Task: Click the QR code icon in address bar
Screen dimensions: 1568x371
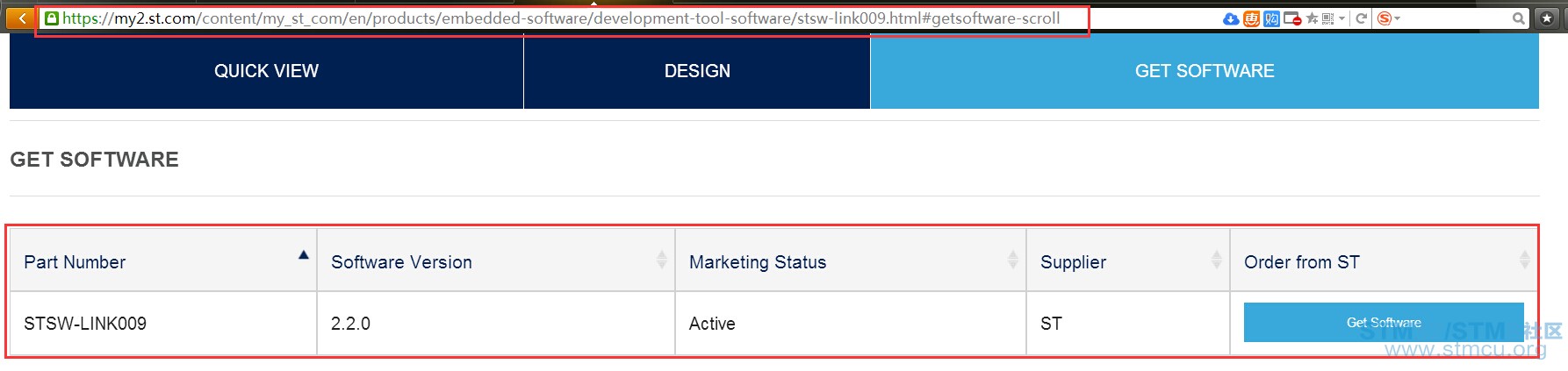Action: point(1328,18)
